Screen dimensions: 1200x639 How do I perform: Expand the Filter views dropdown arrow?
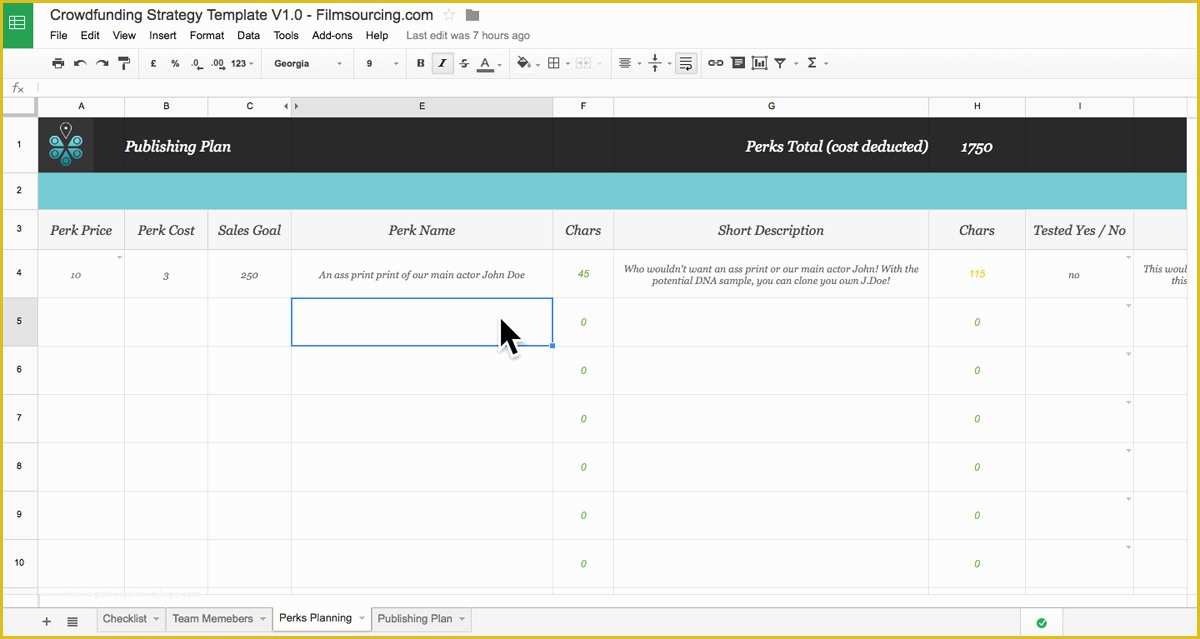[796, 64]
